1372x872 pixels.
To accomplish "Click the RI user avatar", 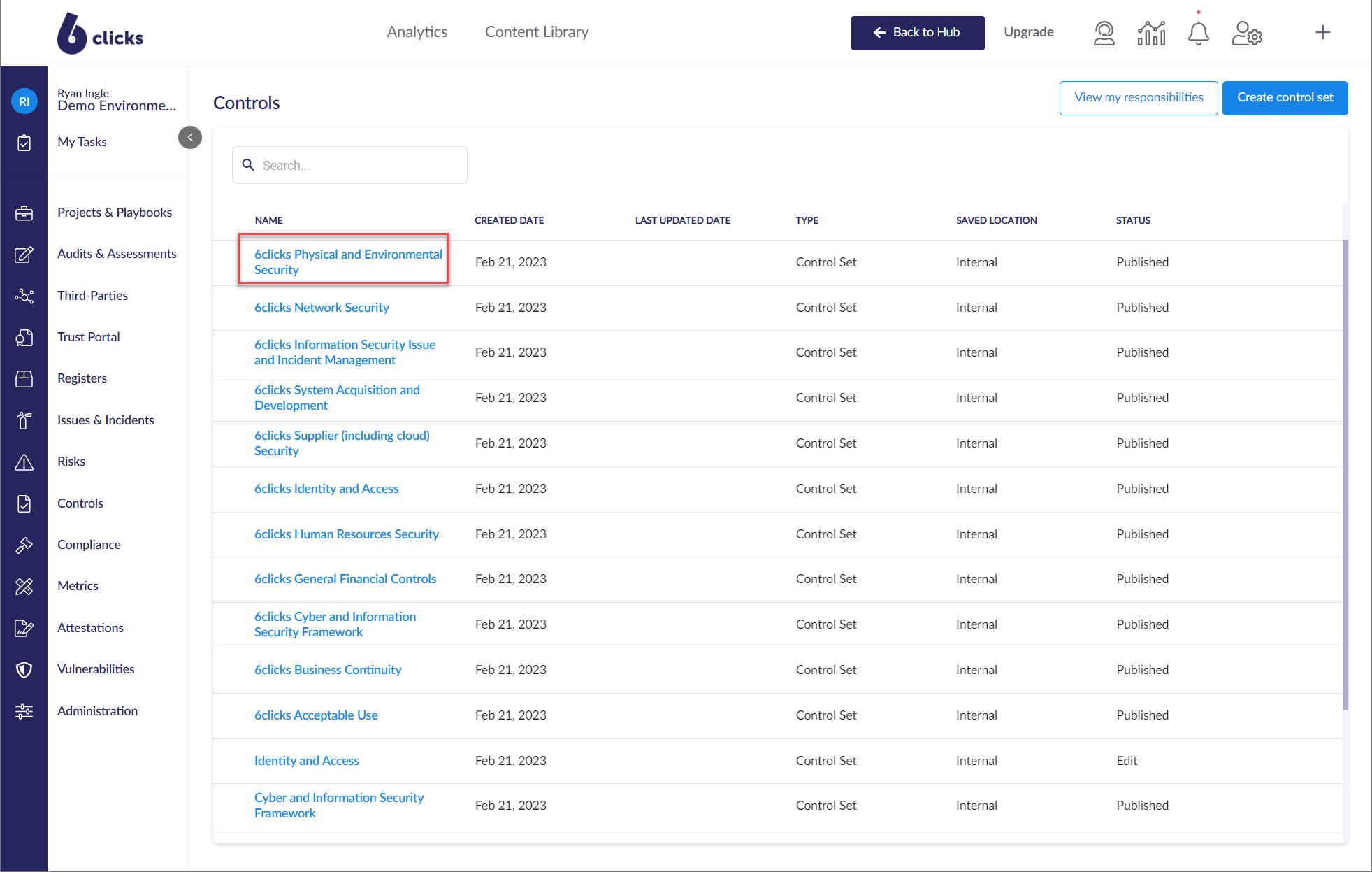I will pyautogui.click(x=24, y=101).
